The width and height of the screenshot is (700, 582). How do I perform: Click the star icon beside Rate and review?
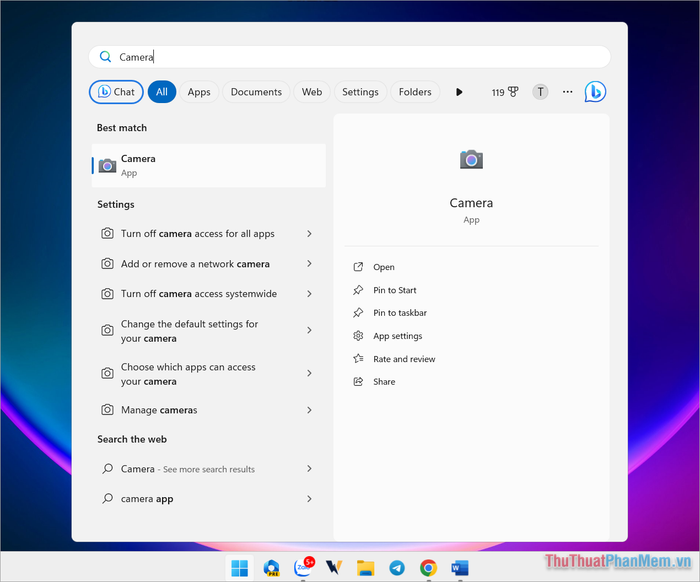pyautogui.click(x=358, y=358)
